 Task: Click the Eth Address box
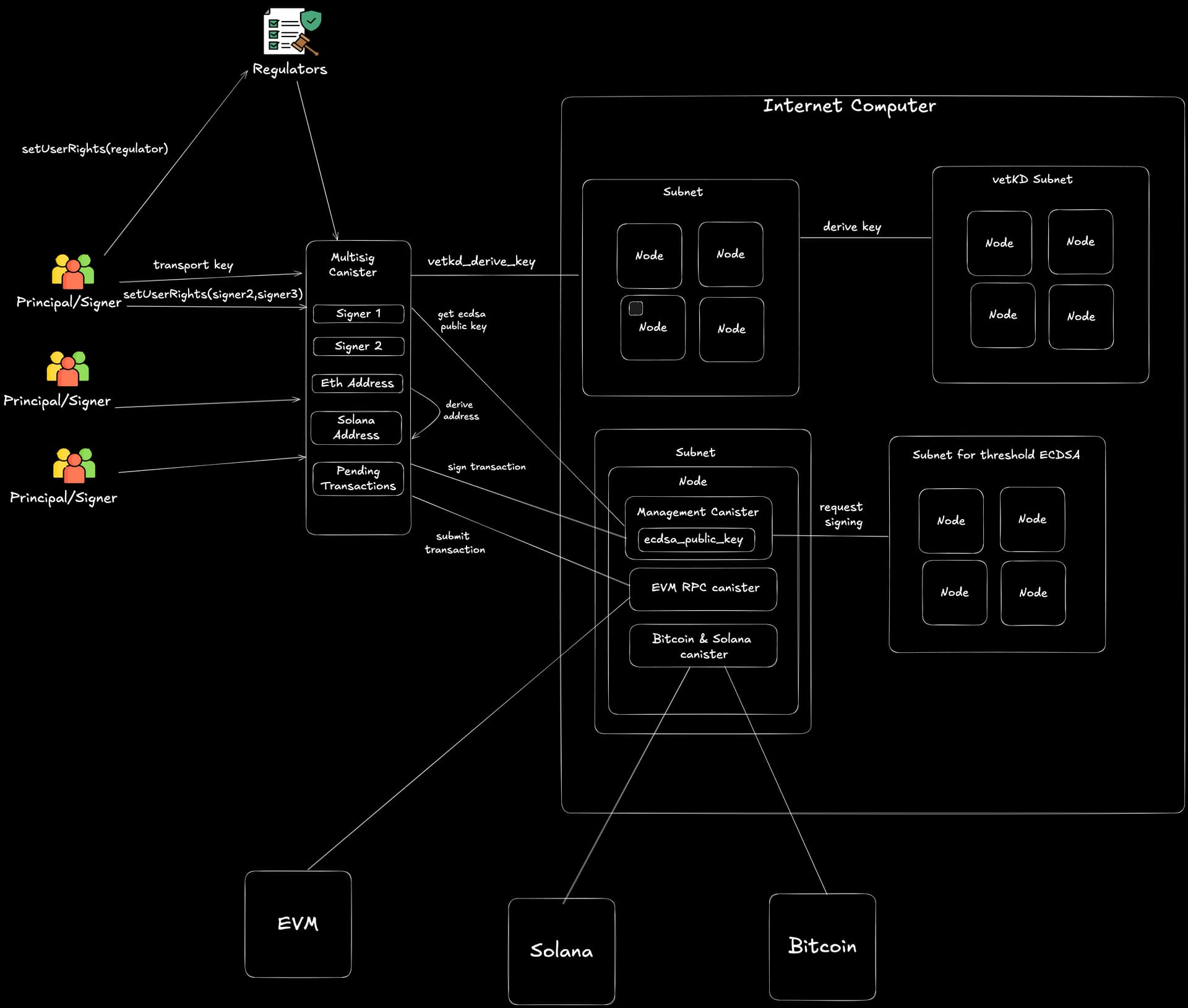coord(357,383)
